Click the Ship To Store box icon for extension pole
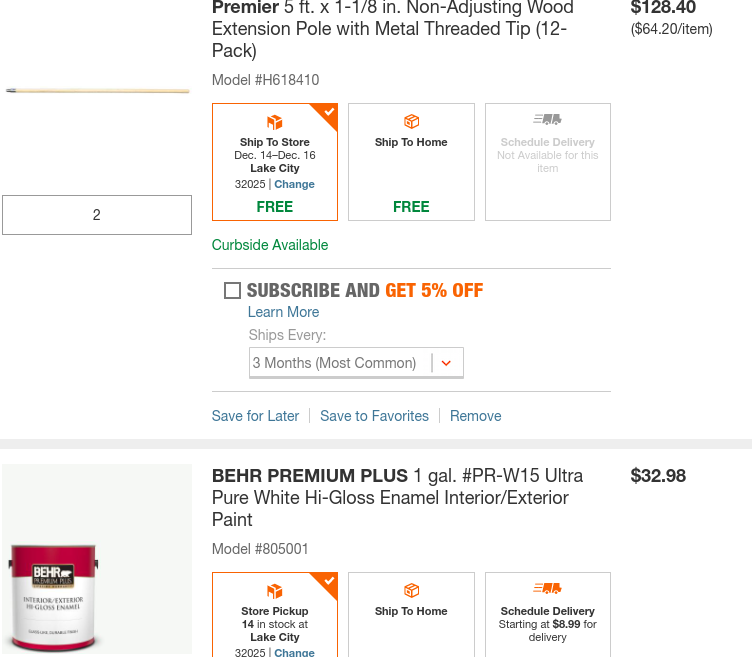Screen dimensions: 752x657 click(x=275, y=122)
